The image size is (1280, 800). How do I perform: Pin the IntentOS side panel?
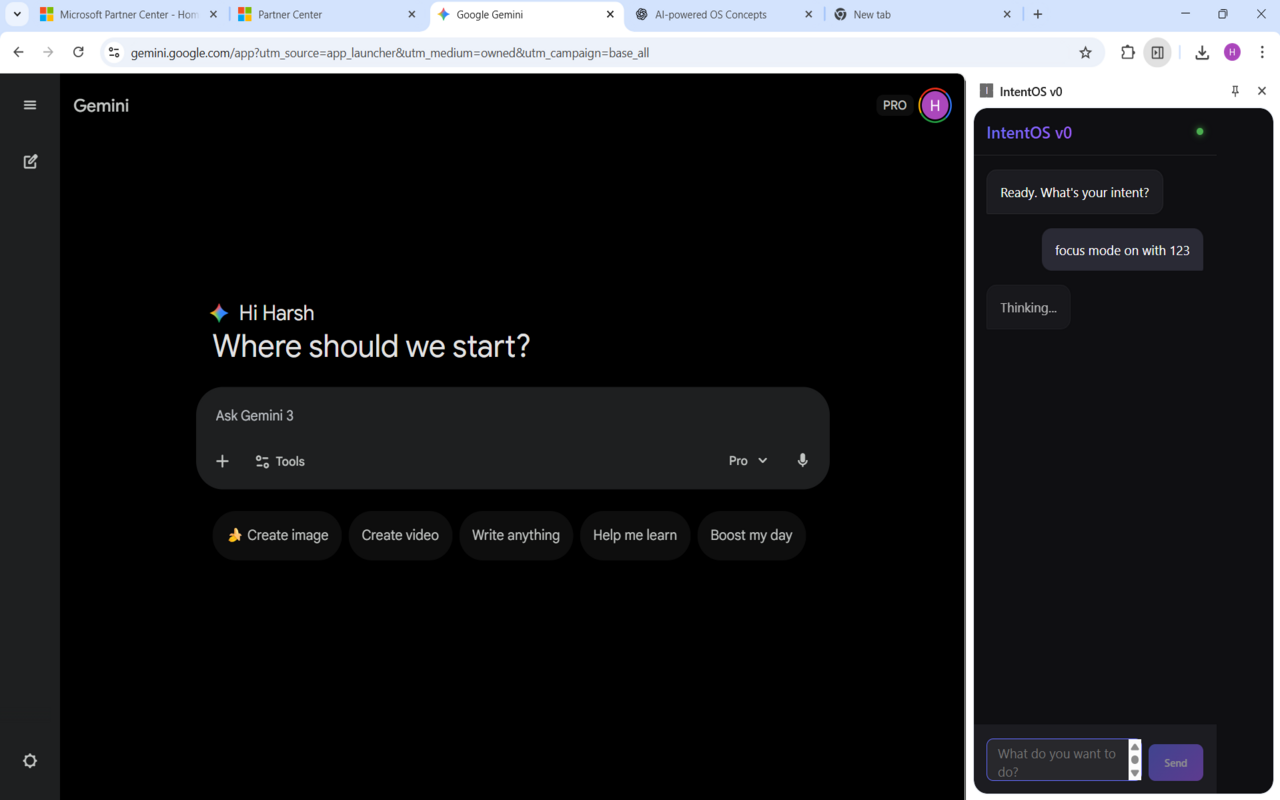click(1235, 91)
